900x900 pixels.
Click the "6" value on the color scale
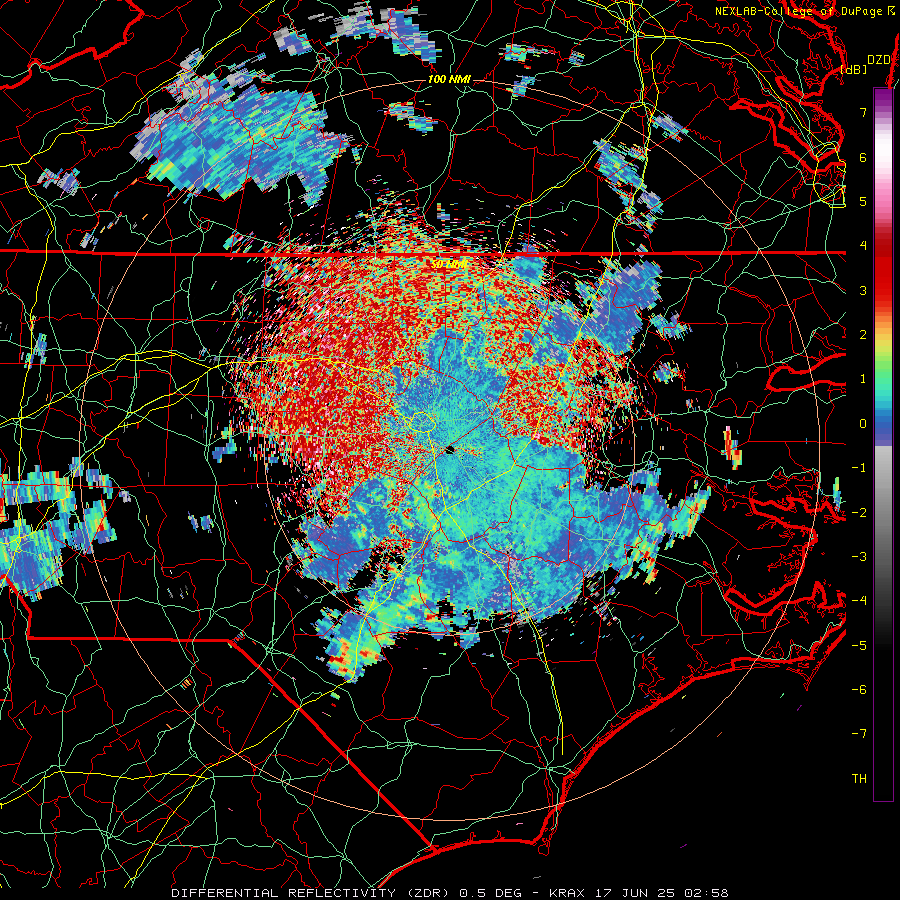863,157
